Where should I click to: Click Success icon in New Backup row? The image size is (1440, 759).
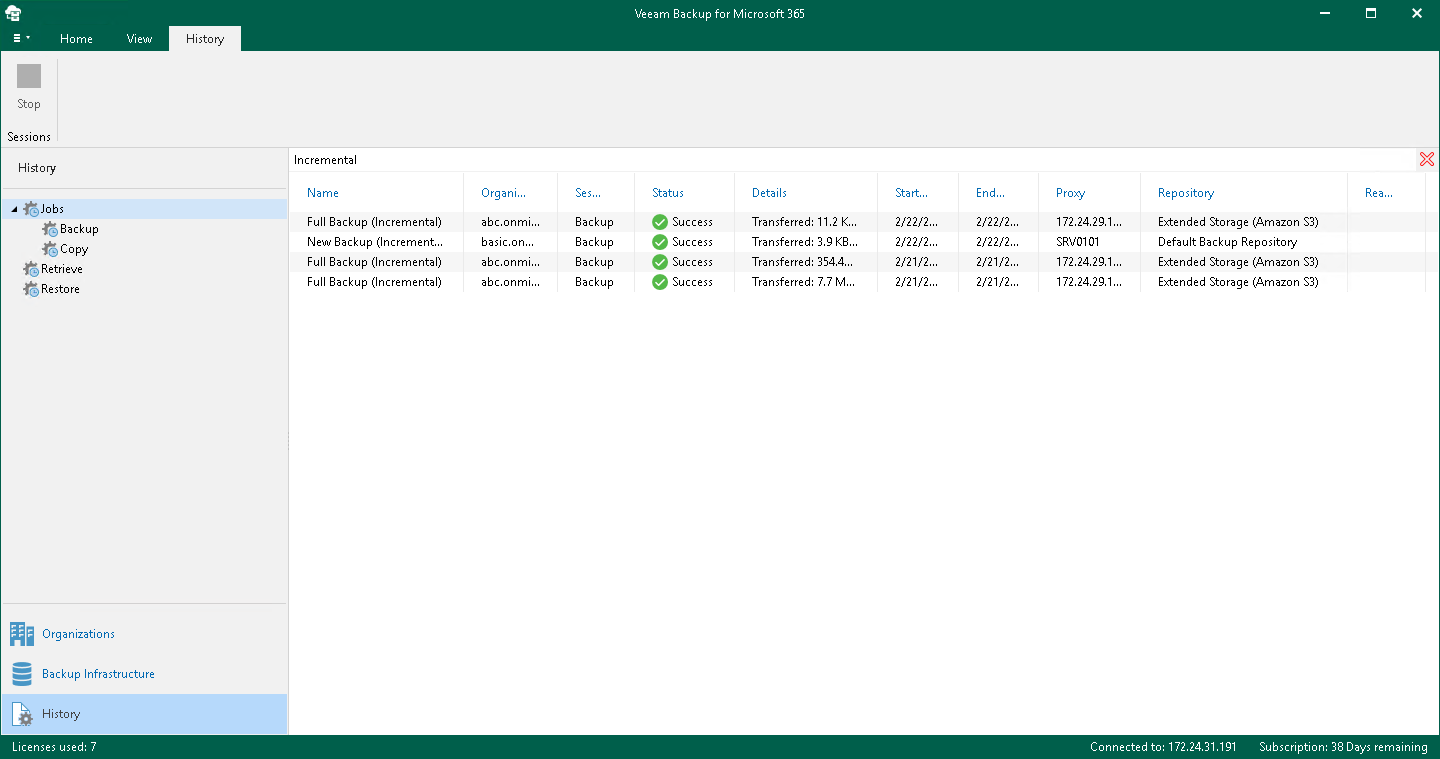[660, 242]
